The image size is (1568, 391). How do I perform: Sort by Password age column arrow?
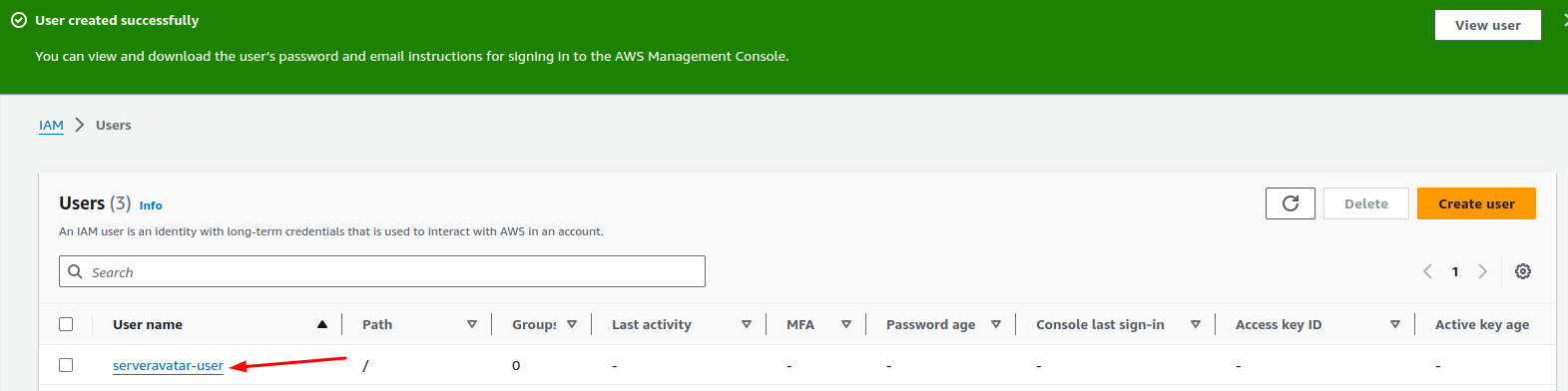tap(996, 324)
